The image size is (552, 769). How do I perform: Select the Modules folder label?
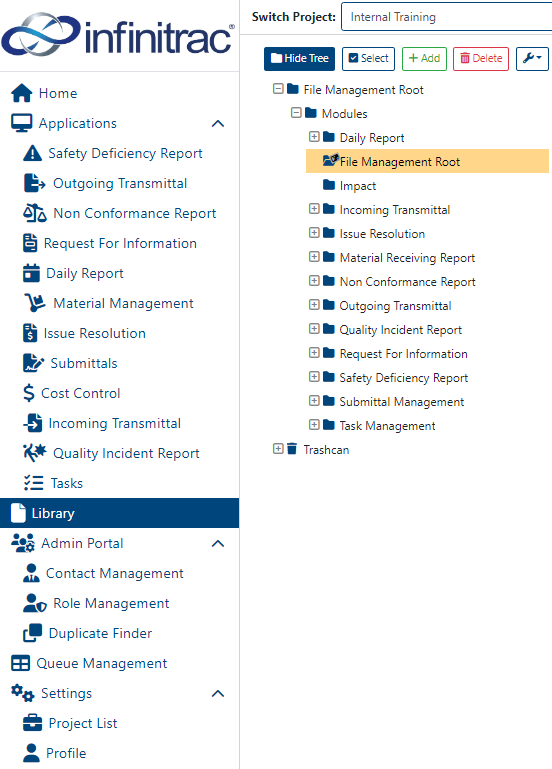tap(344, 114)
